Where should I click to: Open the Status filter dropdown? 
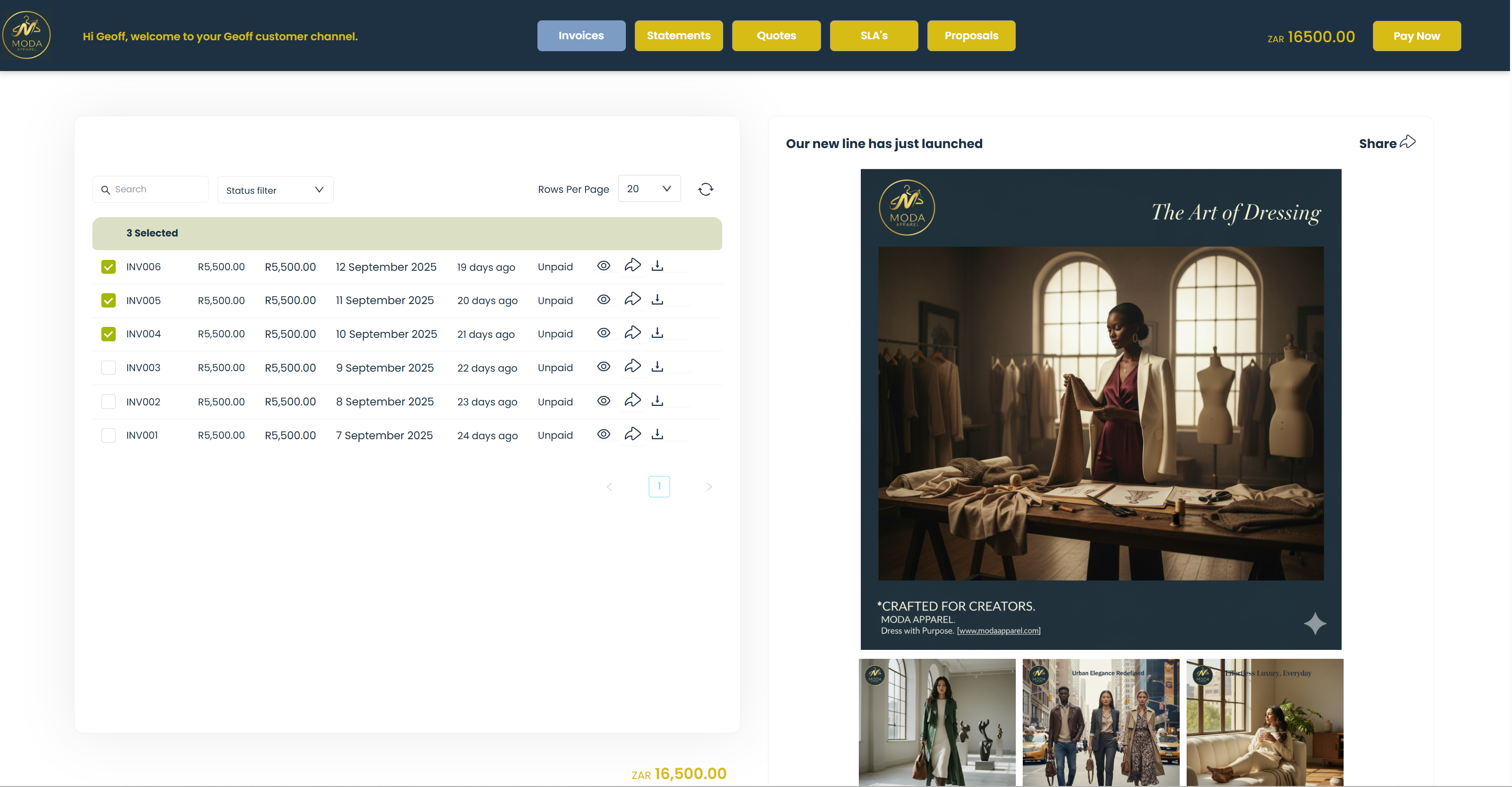275,190
